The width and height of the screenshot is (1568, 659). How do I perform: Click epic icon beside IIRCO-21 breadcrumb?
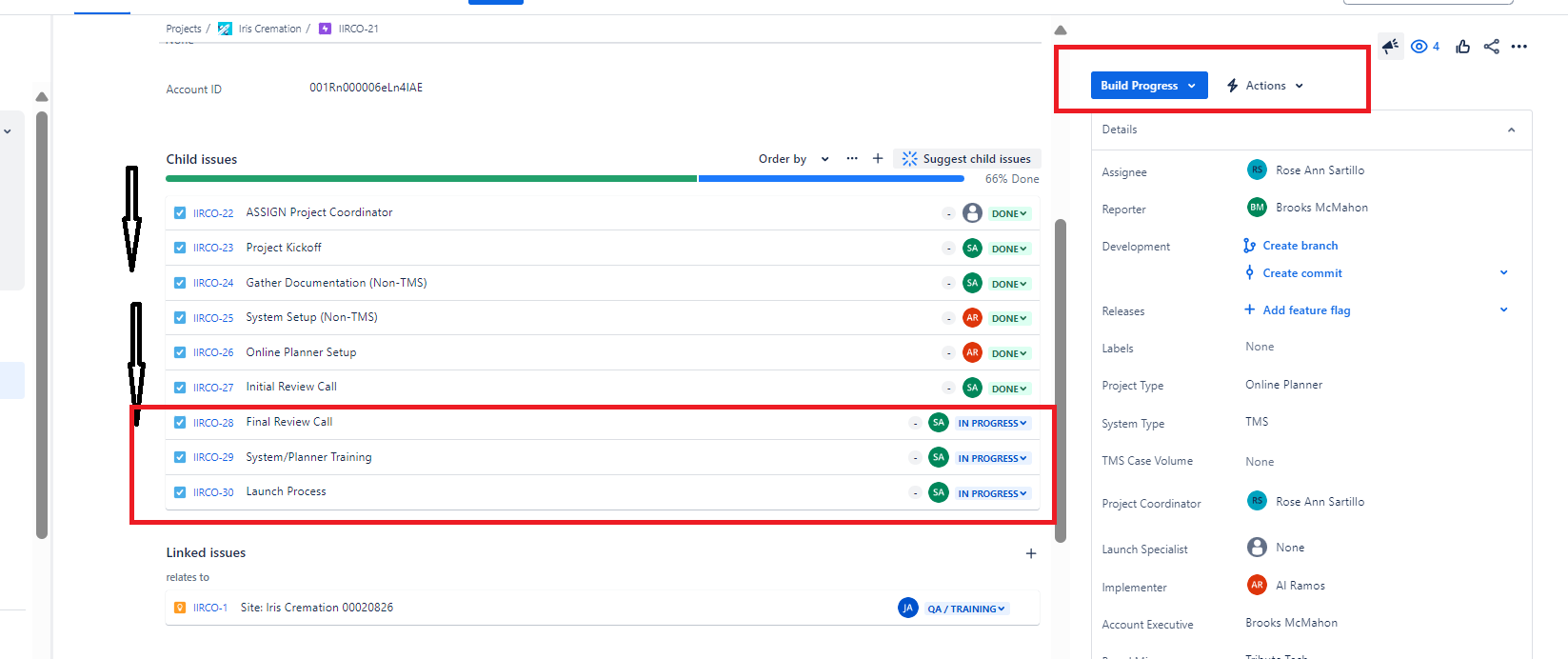(x=325, y=29)
